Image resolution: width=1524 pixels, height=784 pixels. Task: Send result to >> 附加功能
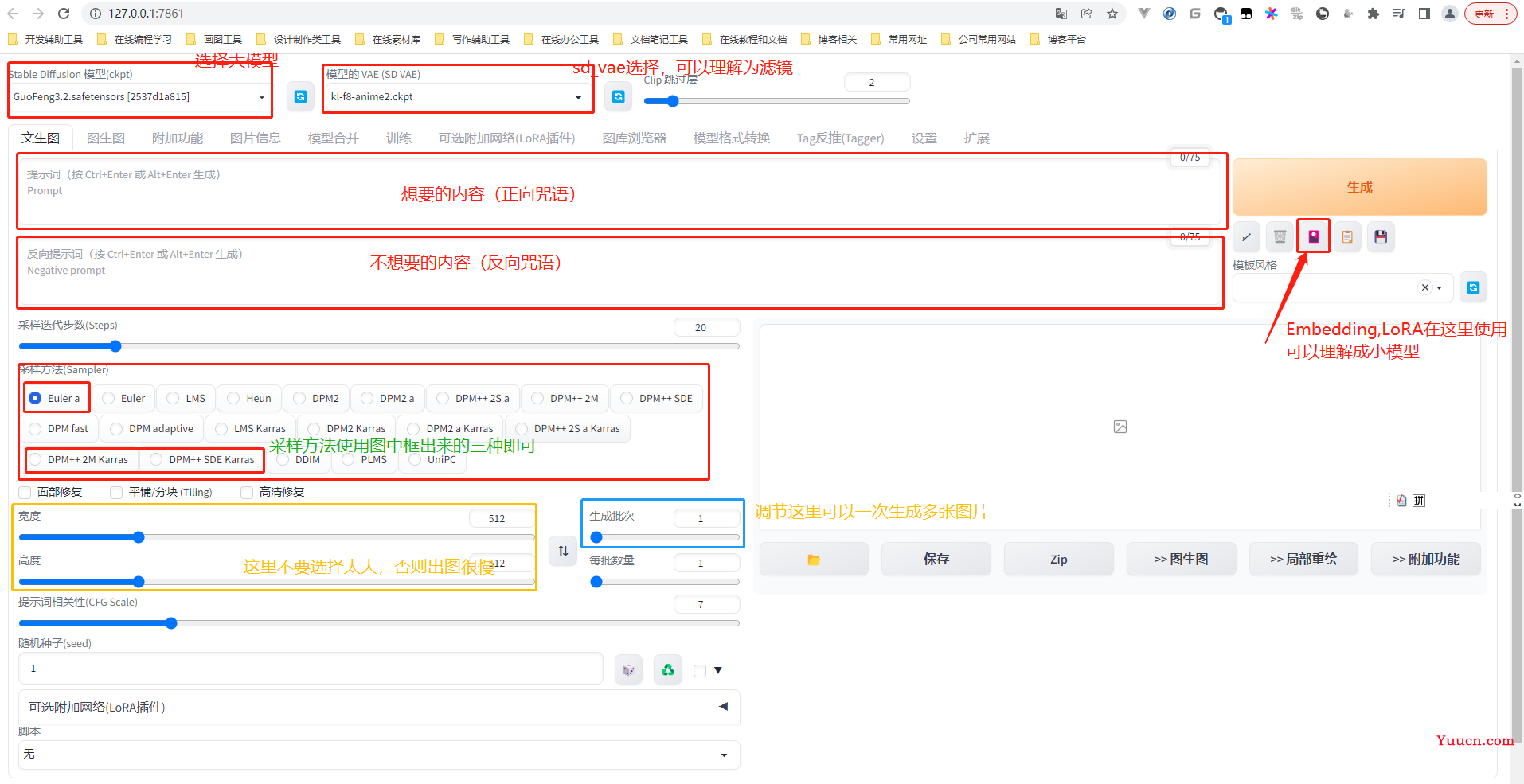[x=1426, y=559]
